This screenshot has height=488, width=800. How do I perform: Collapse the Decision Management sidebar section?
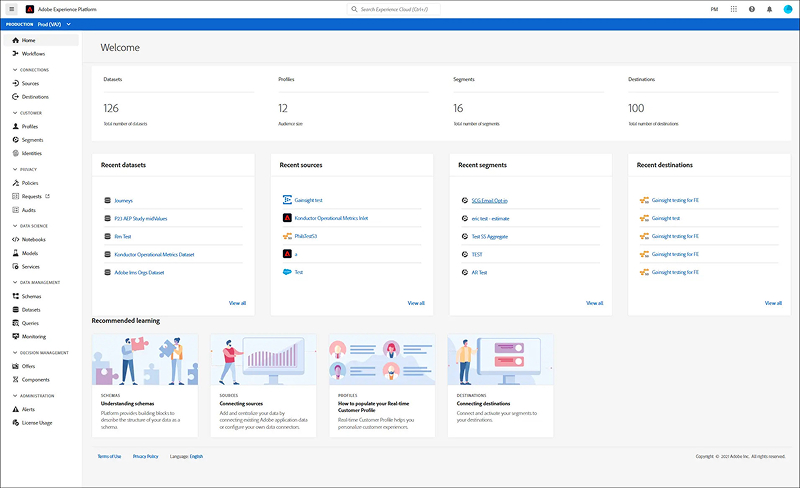click(x=15, y=353)
